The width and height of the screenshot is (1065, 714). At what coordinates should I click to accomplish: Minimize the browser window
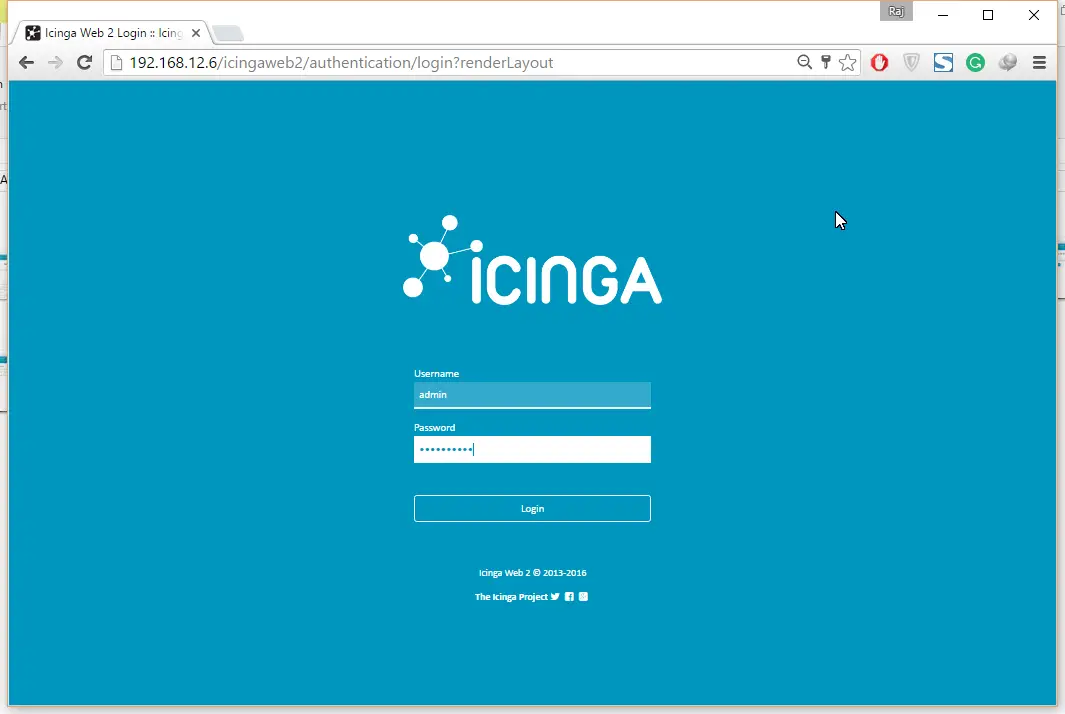[x=943, y=15]
